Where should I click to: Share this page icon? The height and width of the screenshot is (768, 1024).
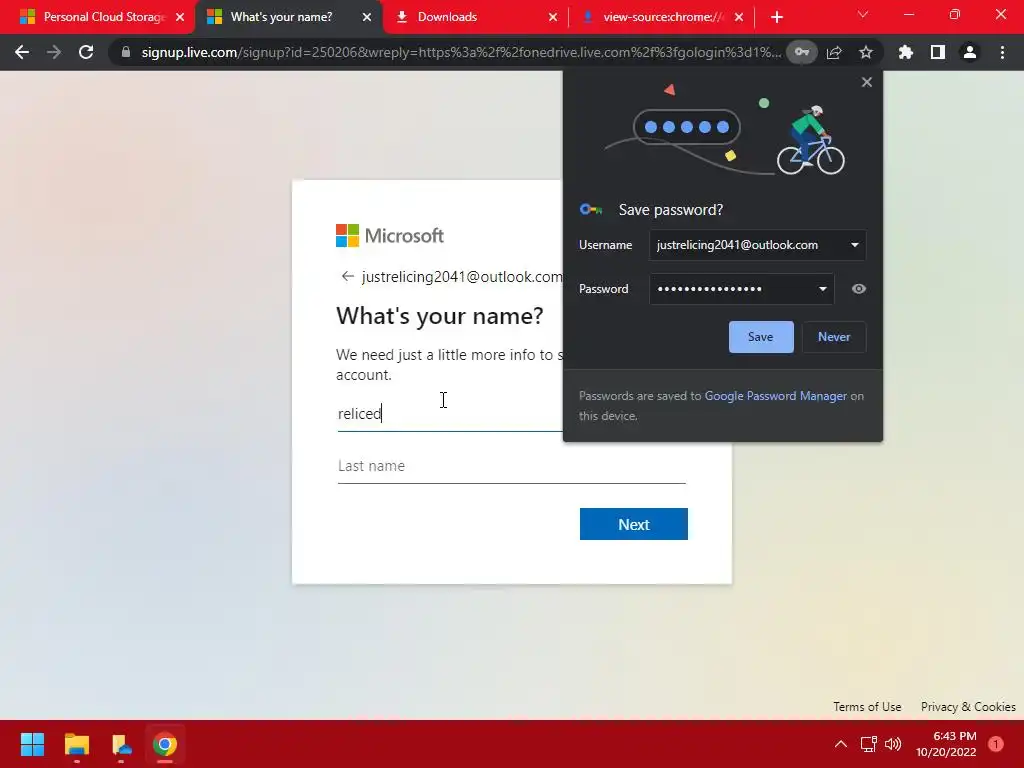(834, 52)
